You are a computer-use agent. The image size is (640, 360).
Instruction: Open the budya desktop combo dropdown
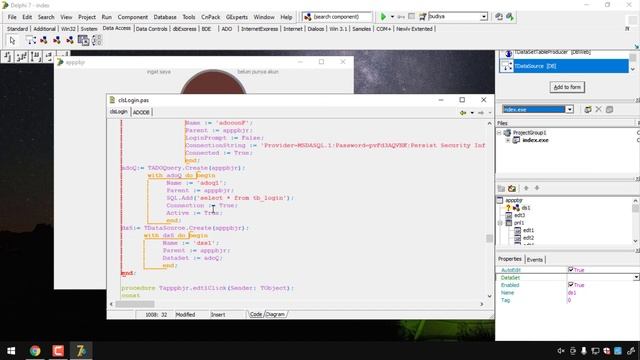pos(484,17)
